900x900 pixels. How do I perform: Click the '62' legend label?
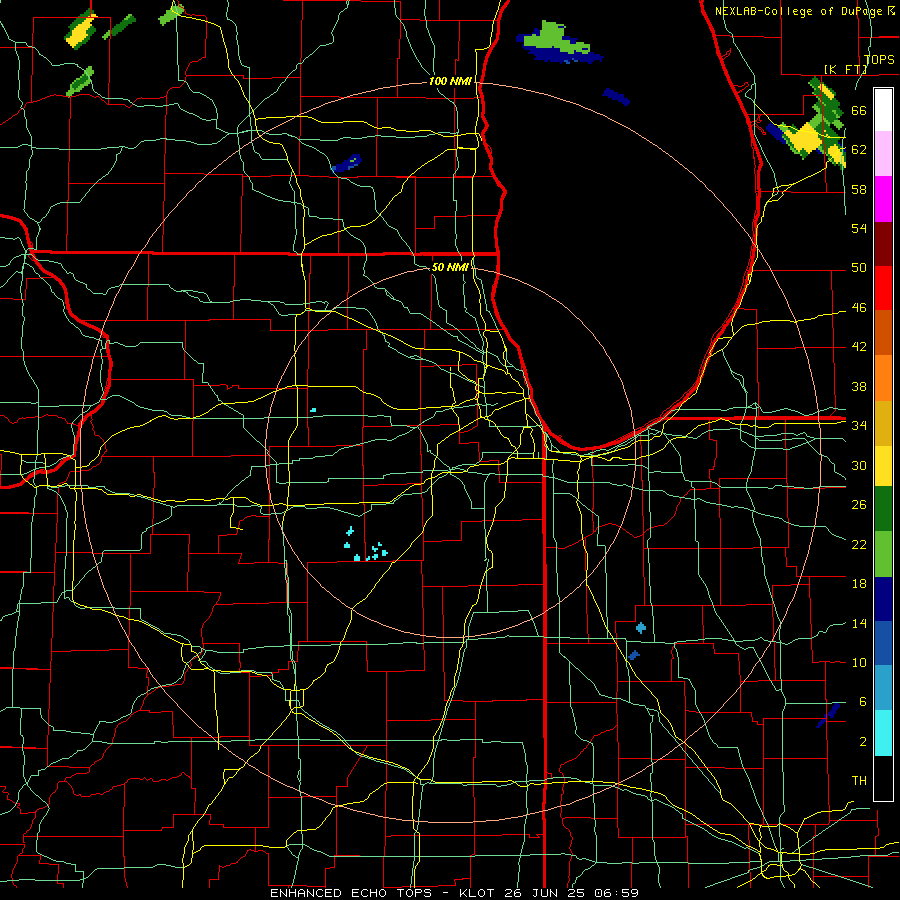pyautogui.click(x=859, y=150)
